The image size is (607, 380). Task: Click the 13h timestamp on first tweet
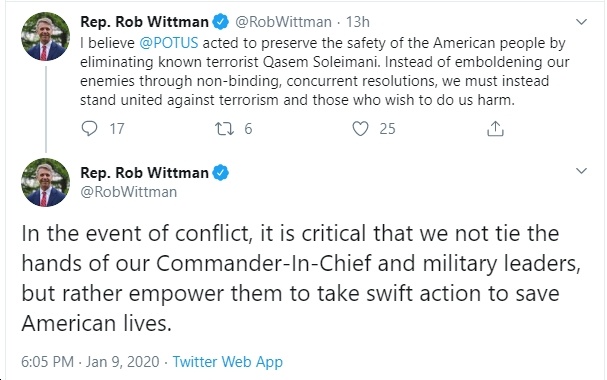pyautogui.click(x=357, y=22)
